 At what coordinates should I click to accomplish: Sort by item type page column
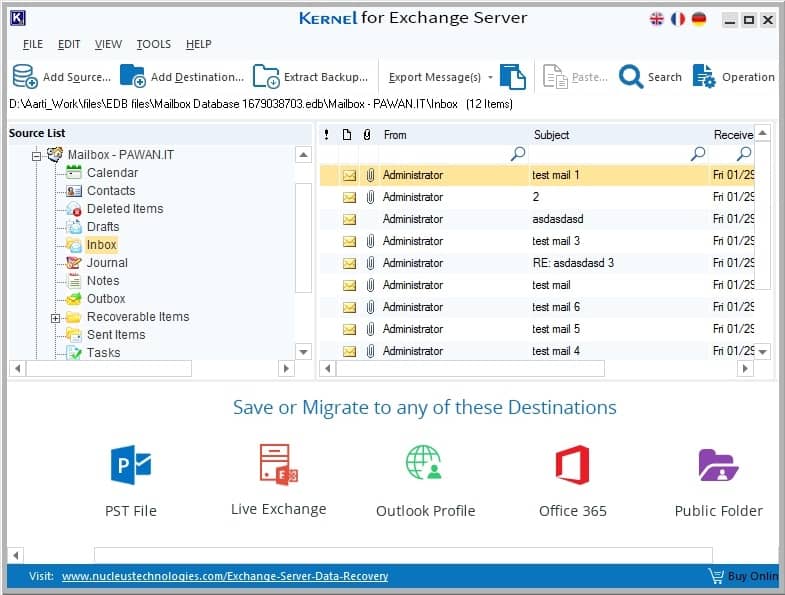click(346, 135)
